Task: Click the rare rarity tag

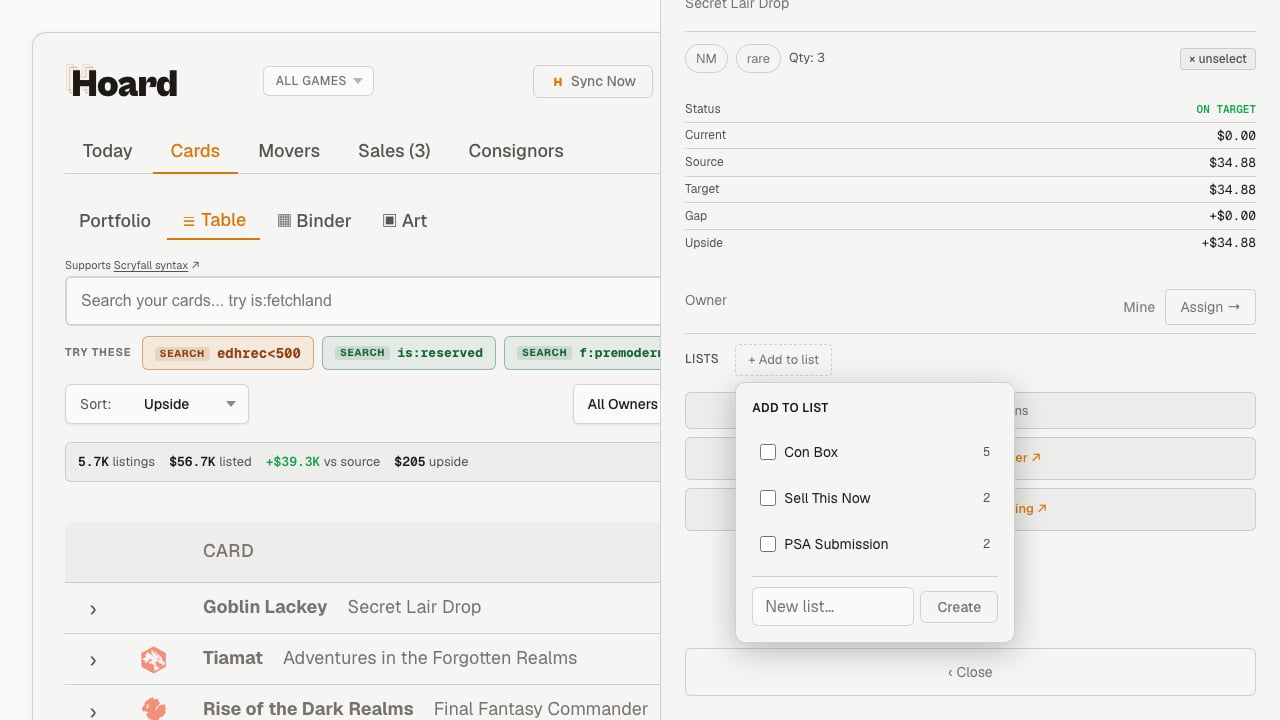Action: point(758,59)
